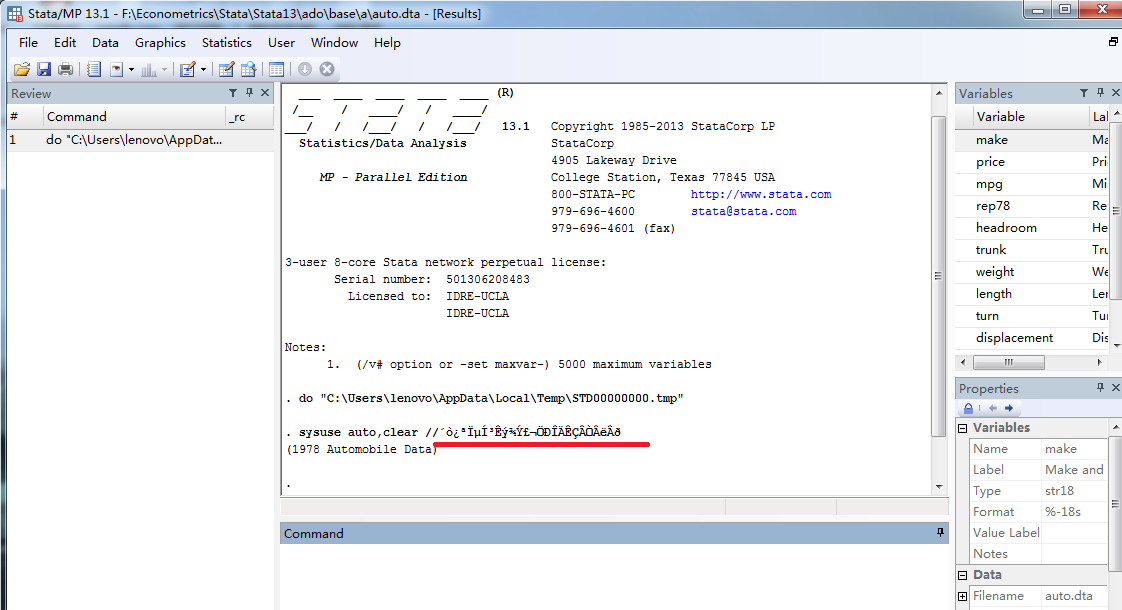Open the Window menu
Screen dimensions: 1122x610
pyautogui.click(x=334, y=43)
